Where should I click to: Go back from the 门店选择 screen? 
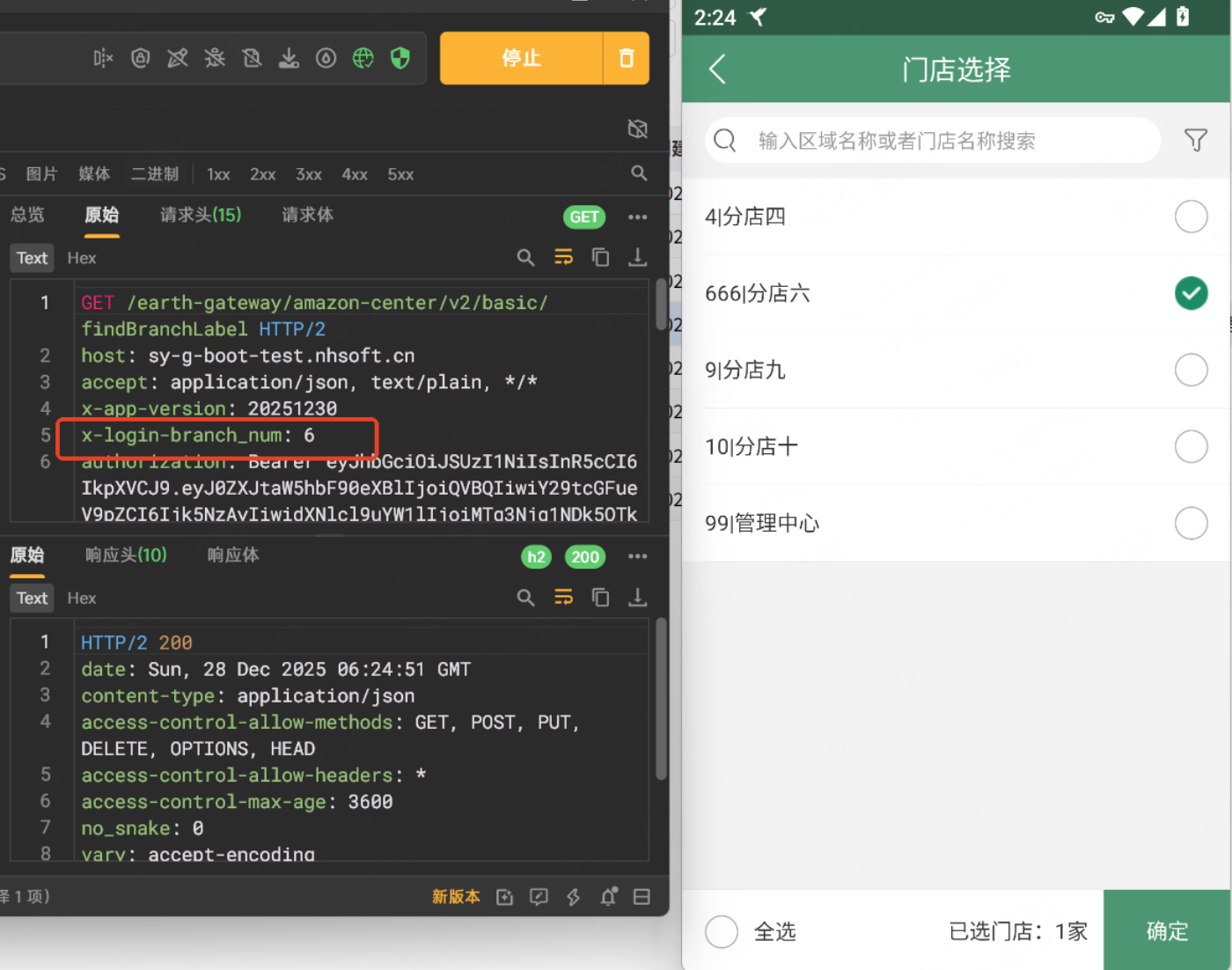pos(717,69)
